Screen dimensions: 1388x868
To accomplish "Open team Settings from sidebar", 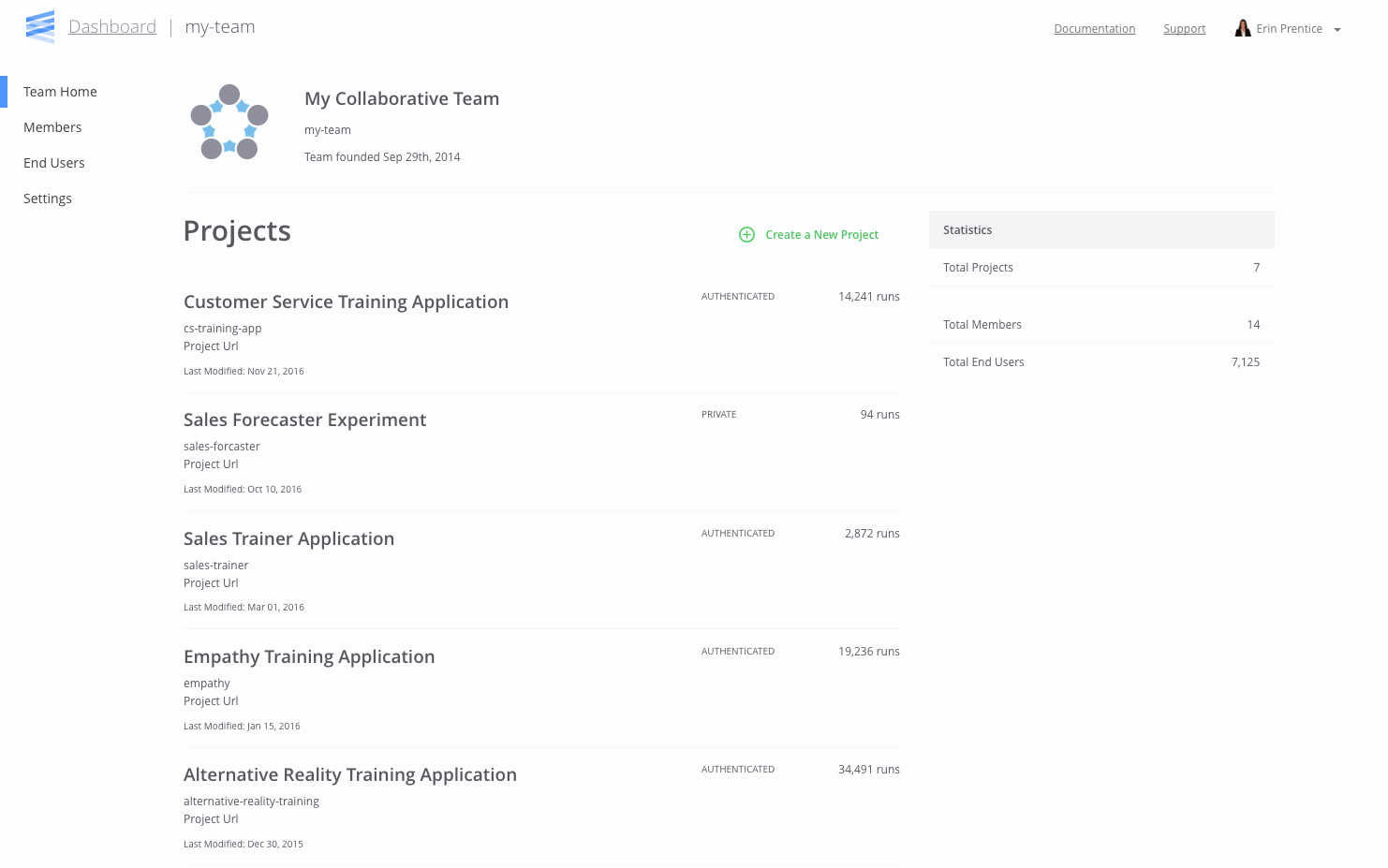I will pos(48,199).
